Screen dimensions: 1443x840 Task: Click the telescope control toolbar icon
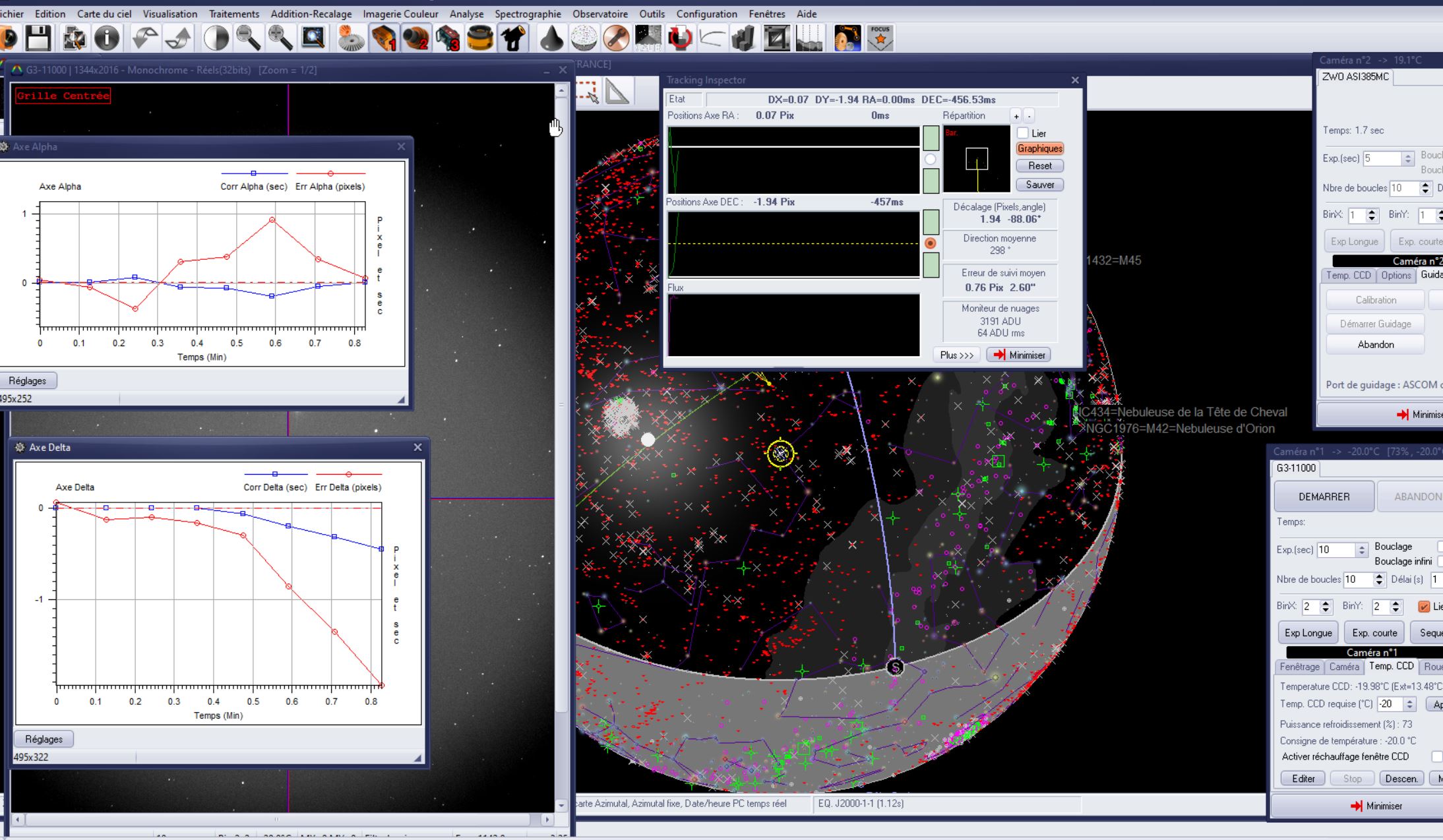[512, 38]
